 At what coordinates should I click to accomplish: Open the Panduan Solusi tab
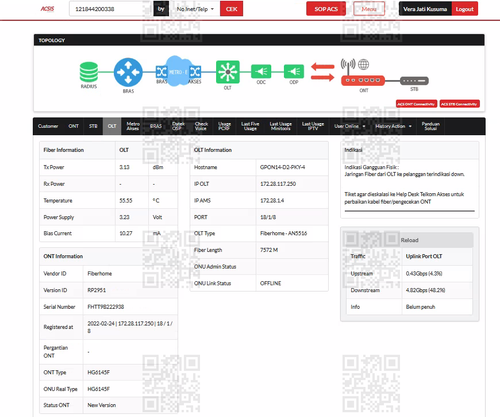click(431, 126)
